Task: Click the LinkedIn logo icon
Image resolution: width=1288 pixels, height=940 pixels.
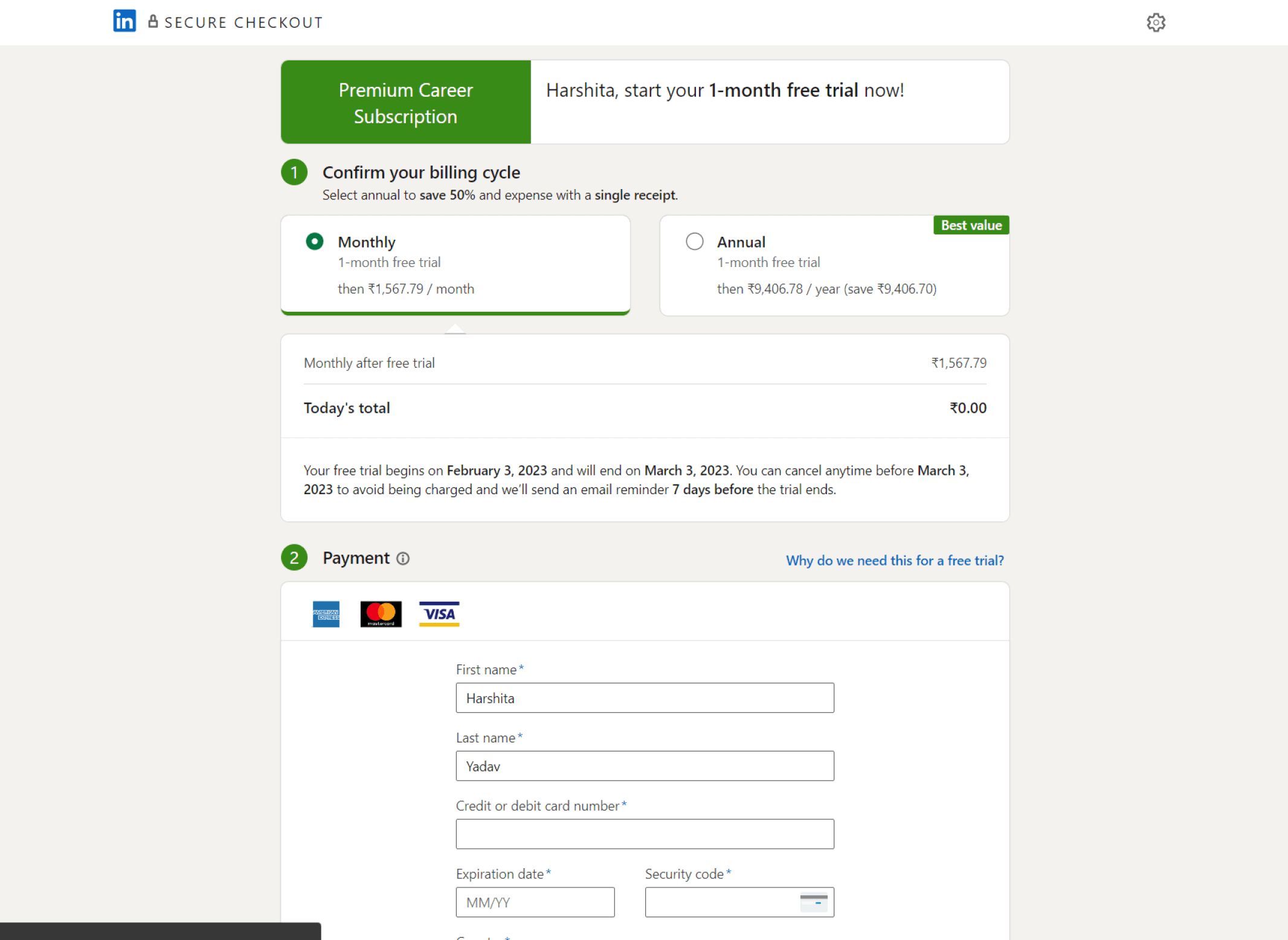Action: point(124,21)
